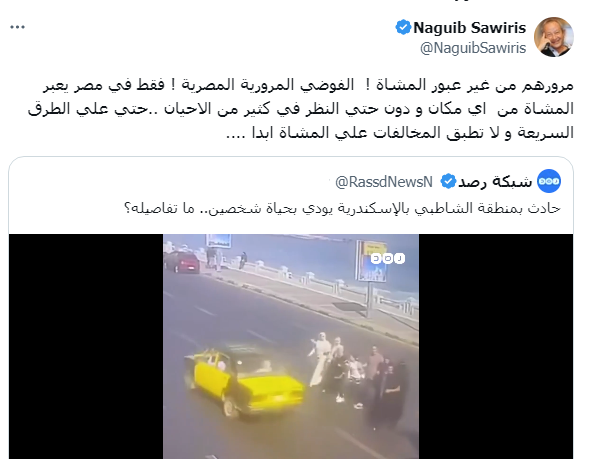The height and width of the screenshot is (459, 590).
Task: Click the blue verified badge beside Naguib Sawiris
Action: (x=403, y=28)
